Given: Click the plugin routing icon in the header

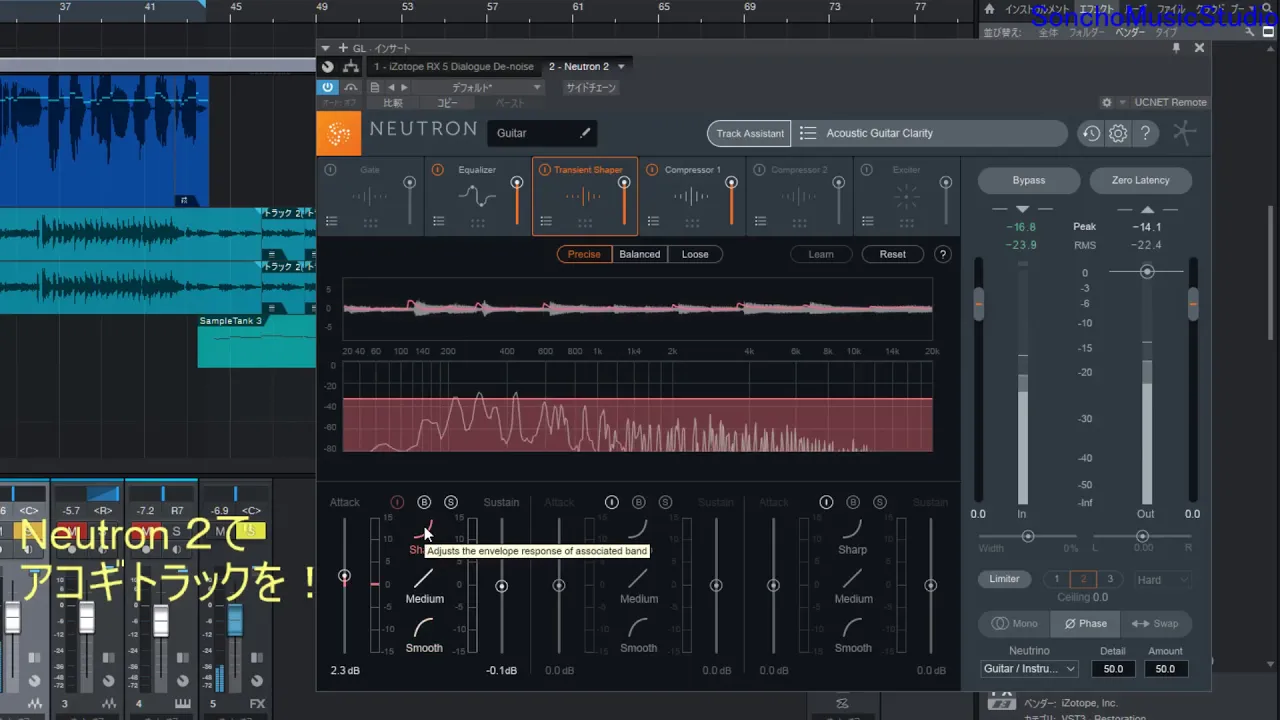Looking at the screenshot, I should (351, 67).
